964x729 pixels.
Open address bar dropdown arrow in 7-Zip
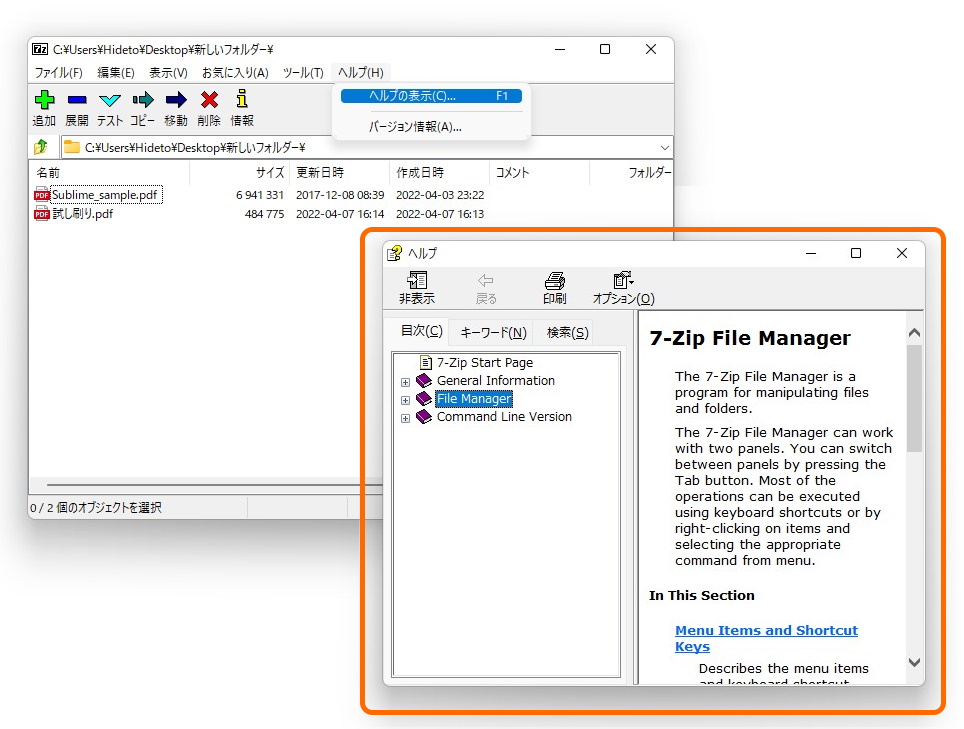click(x=665, y=148)
